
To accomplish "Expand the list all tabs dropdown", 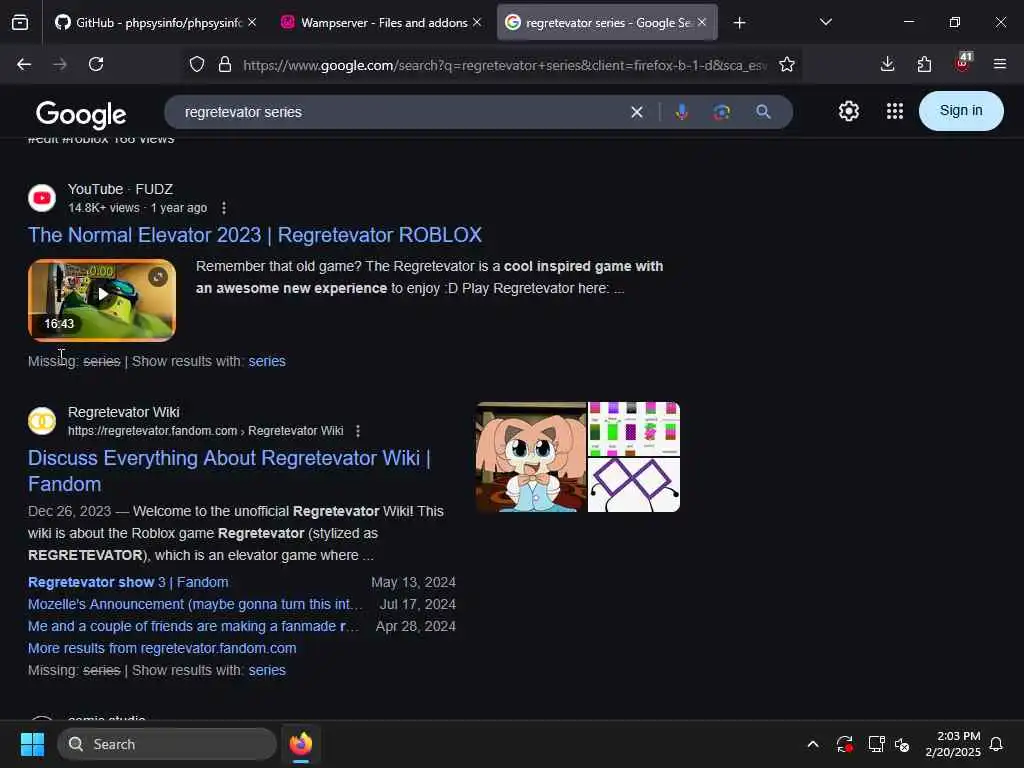I will click(x=825, y=22).
